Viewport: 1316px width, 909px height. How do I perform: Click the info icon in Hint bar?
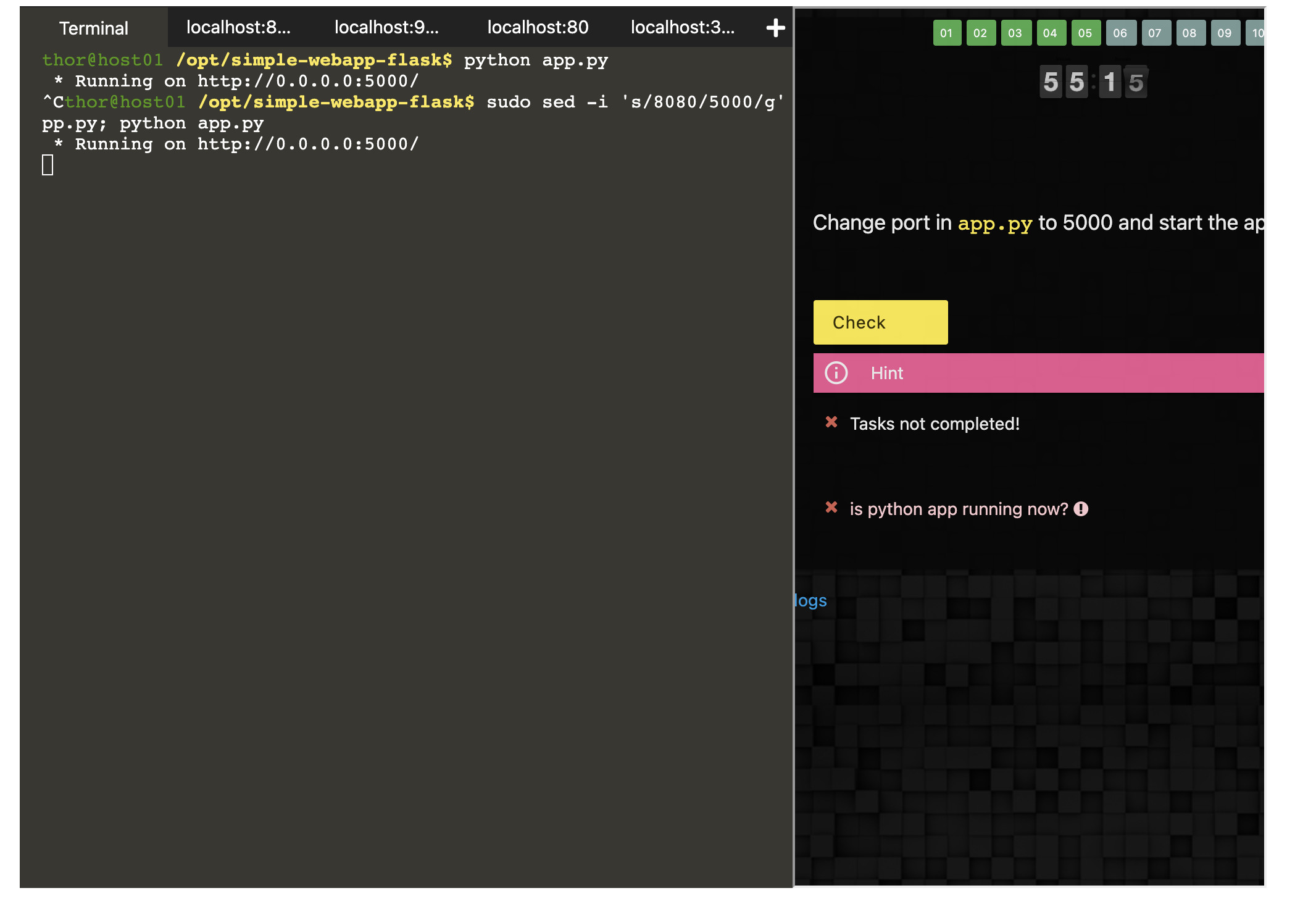click(836, 373)
